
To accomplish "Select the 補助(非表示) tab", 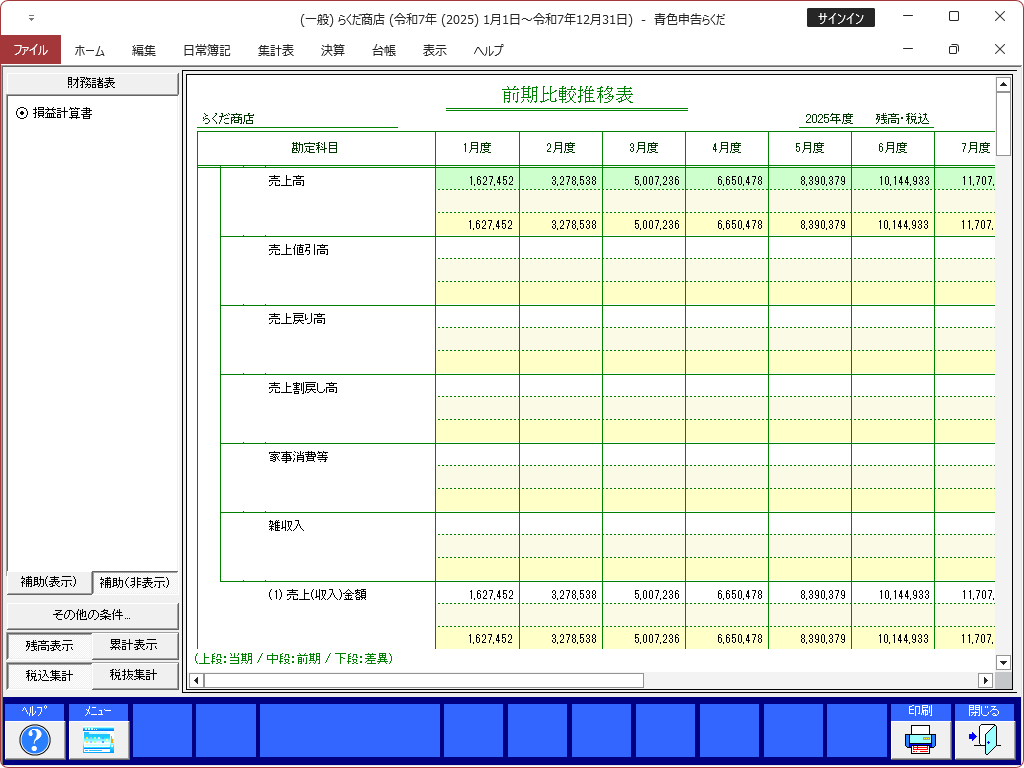I will [x=135, y=582].
